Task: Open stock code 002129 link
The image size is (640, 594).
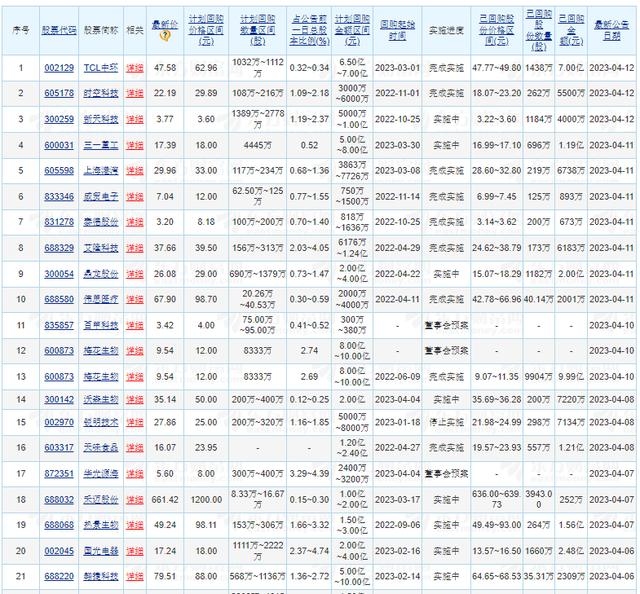Action: pyautogui.click(x=59, y=68)
